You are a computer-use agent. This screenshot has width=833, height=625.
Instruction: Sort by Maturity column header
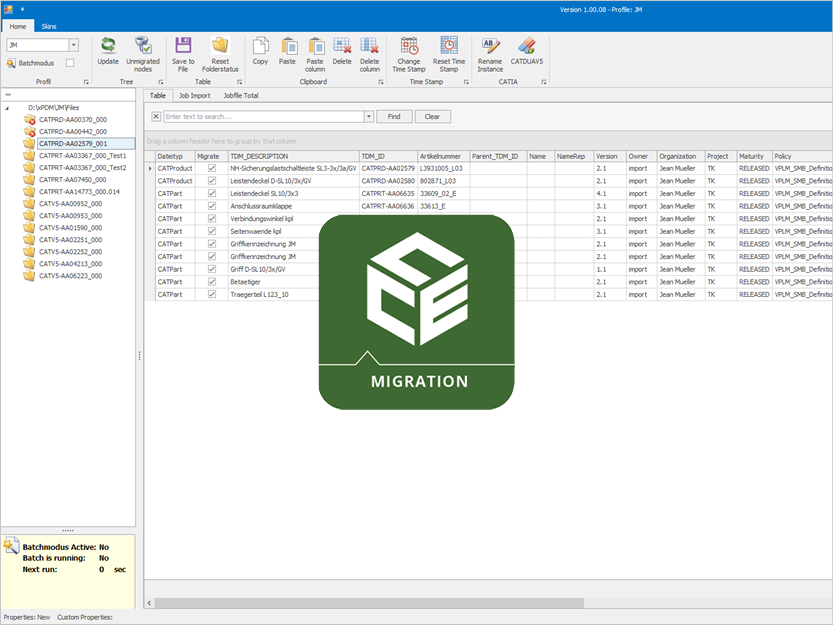754,156
